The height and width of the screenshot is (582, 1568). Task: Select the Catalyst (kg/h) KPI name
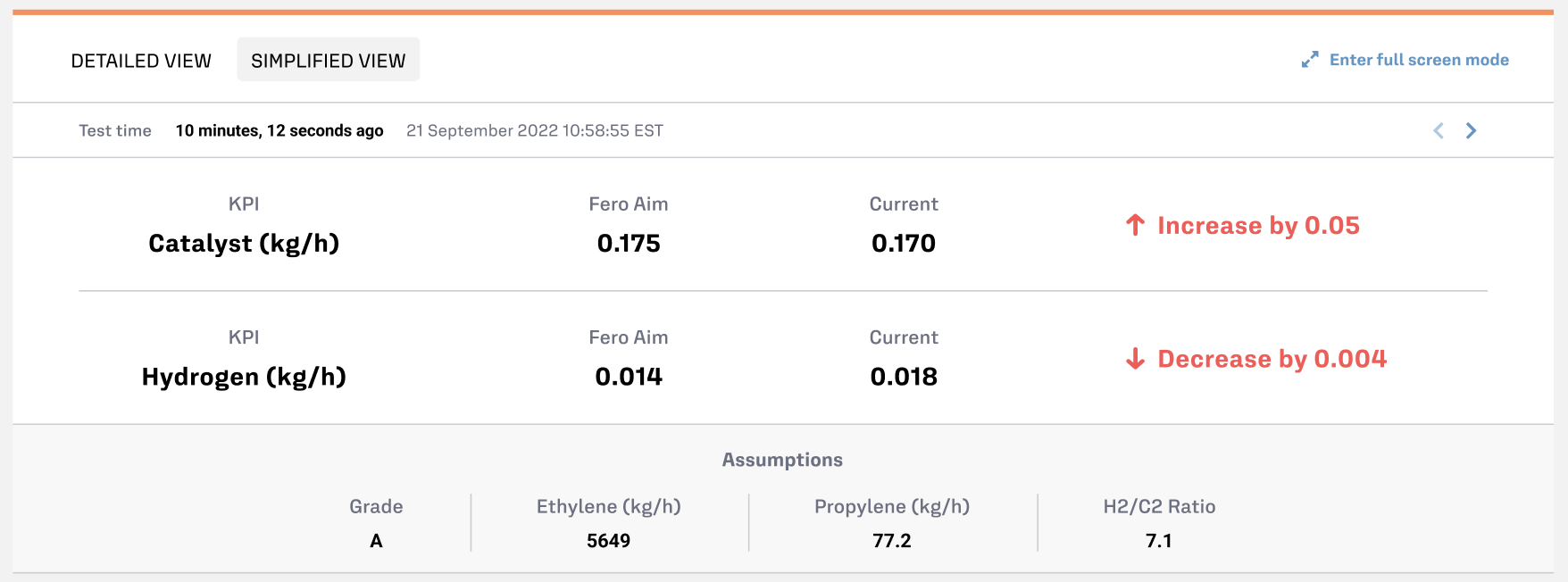244,243
